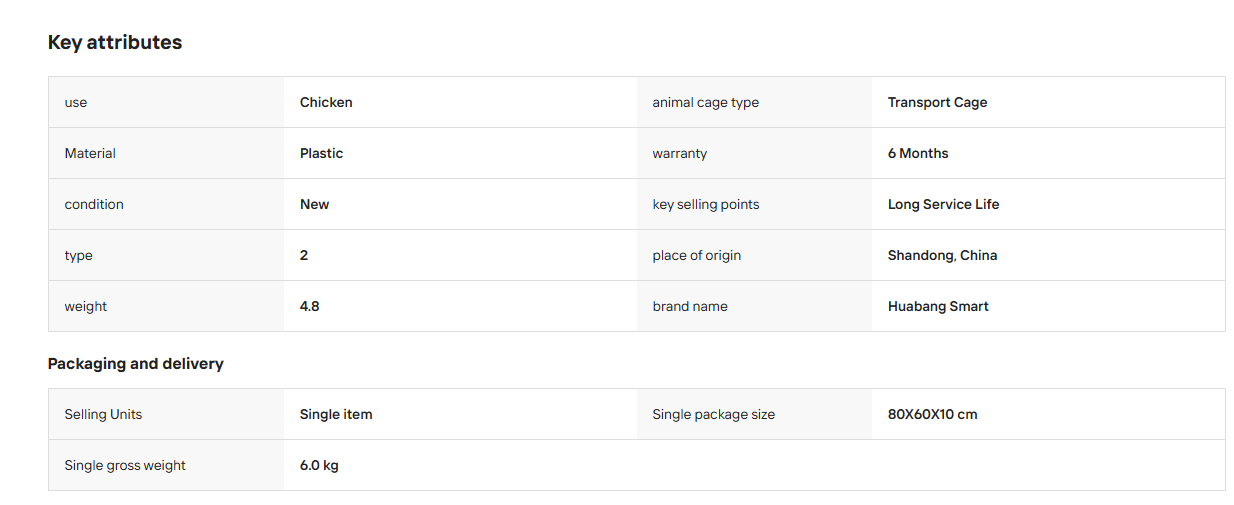Select the 'Chicken' use value
This screenshot has width=1234, height=505.
(326, 102)
